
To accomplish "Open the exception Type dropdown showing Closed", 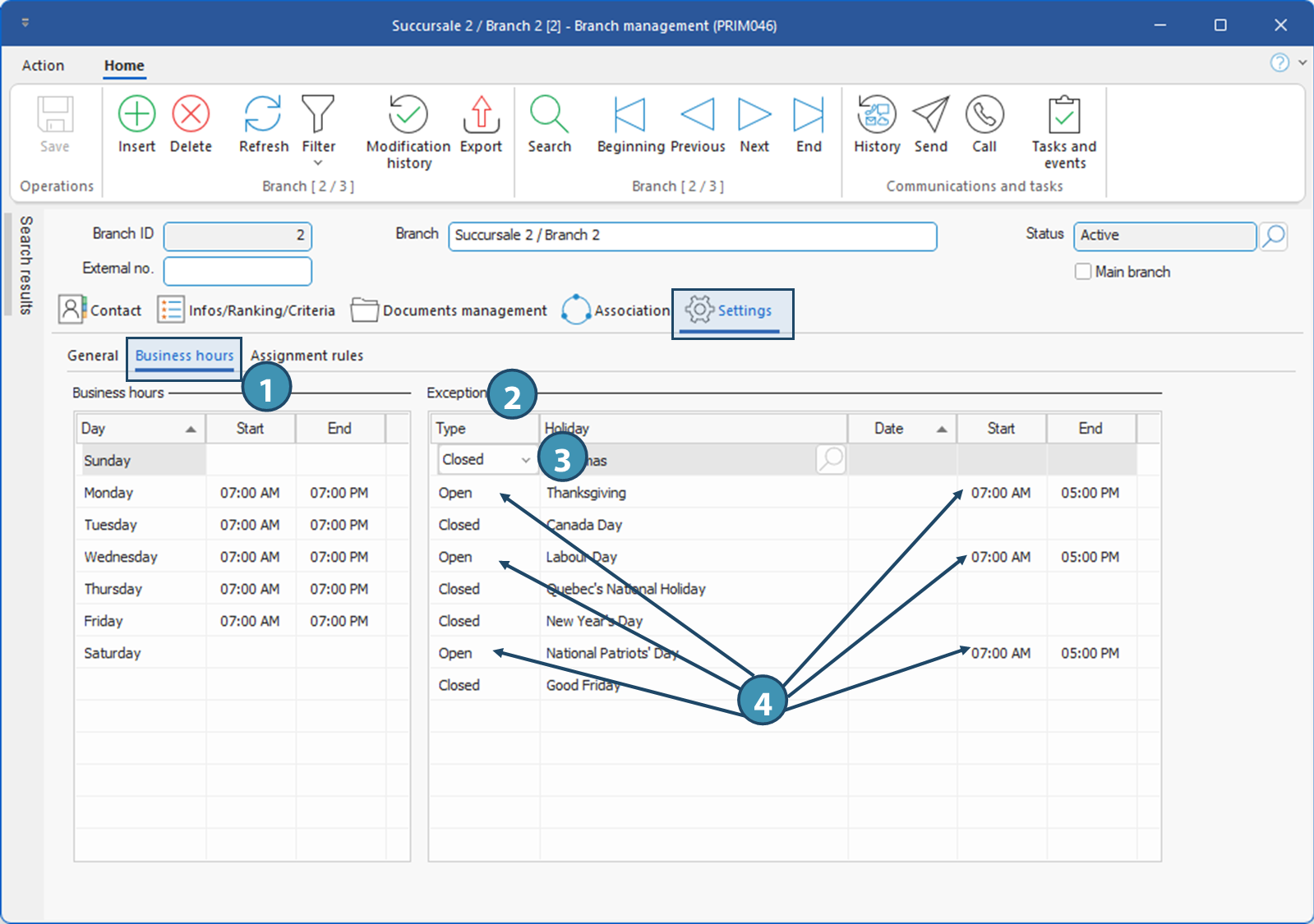I will click(525, 460).
